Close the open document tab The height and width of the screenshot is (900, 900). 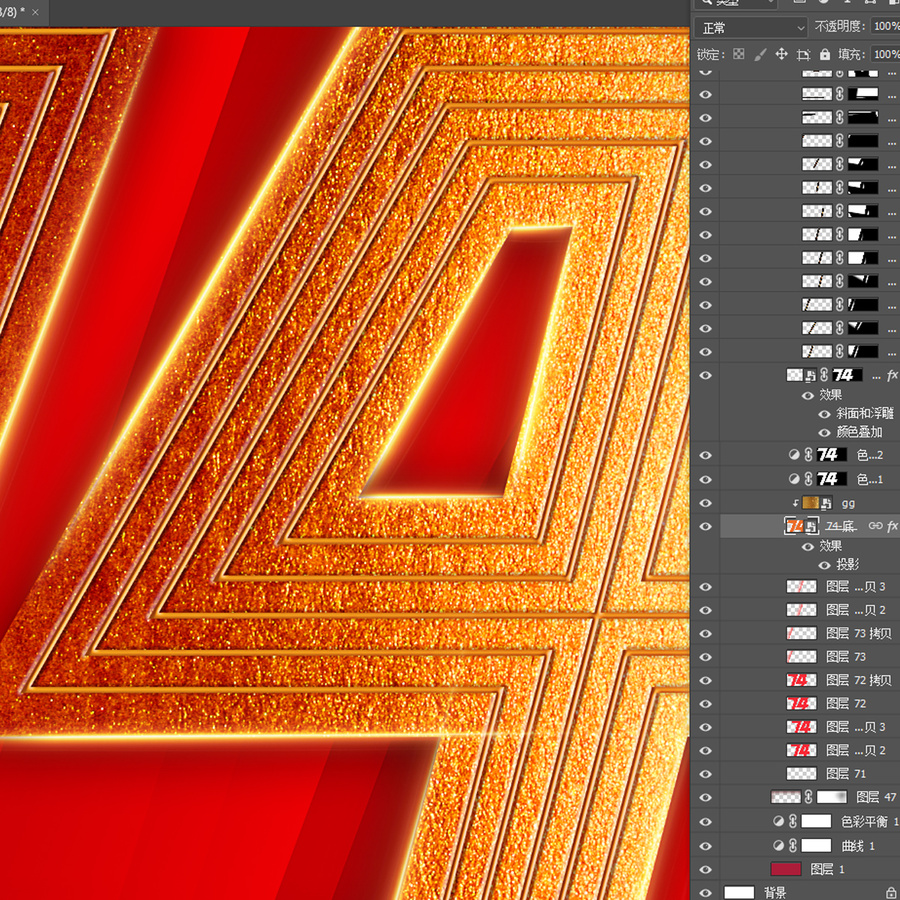[x=35, y=12]
